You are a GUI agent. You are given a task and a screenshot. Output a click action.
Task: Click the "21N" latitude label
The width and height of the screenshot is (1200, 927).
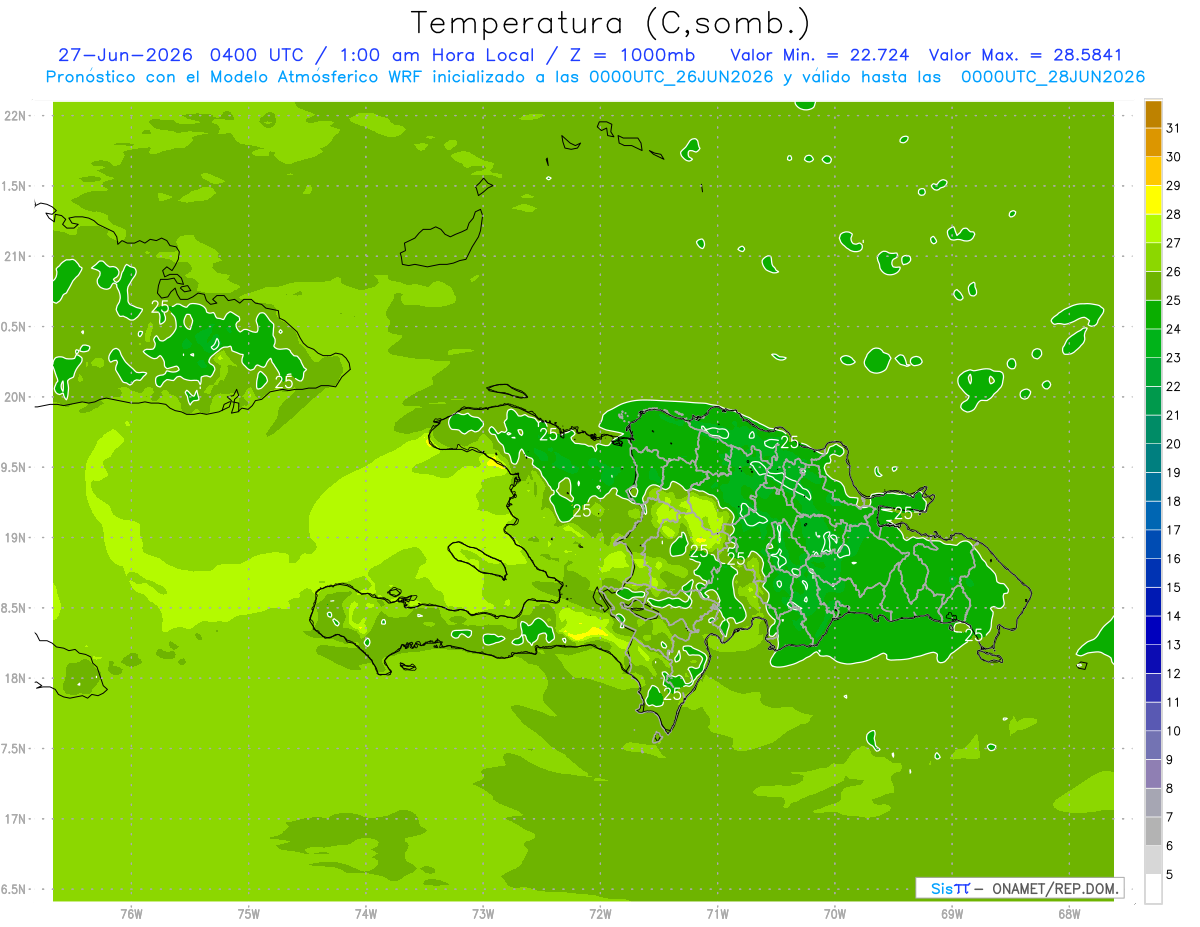click(15, 256)
